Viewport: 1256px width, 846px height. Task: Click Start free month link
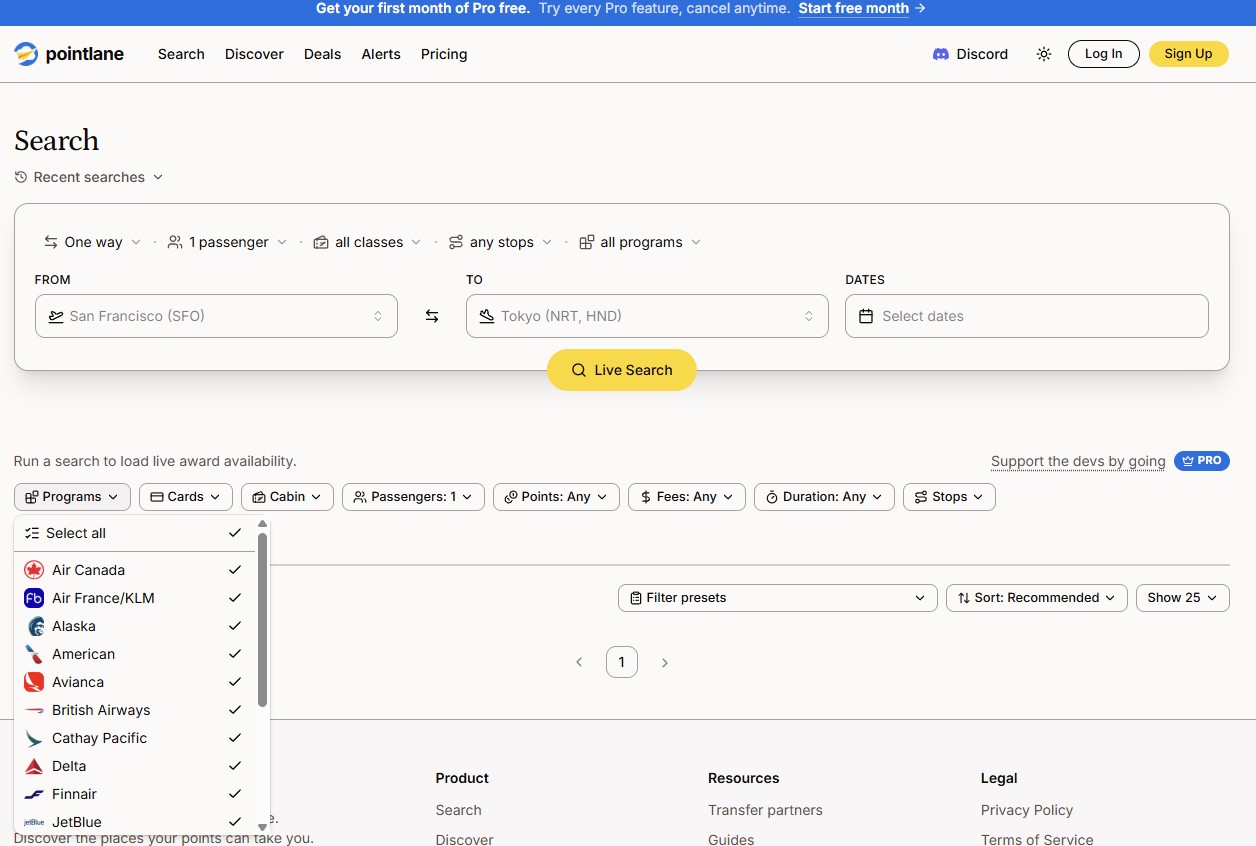853,8
